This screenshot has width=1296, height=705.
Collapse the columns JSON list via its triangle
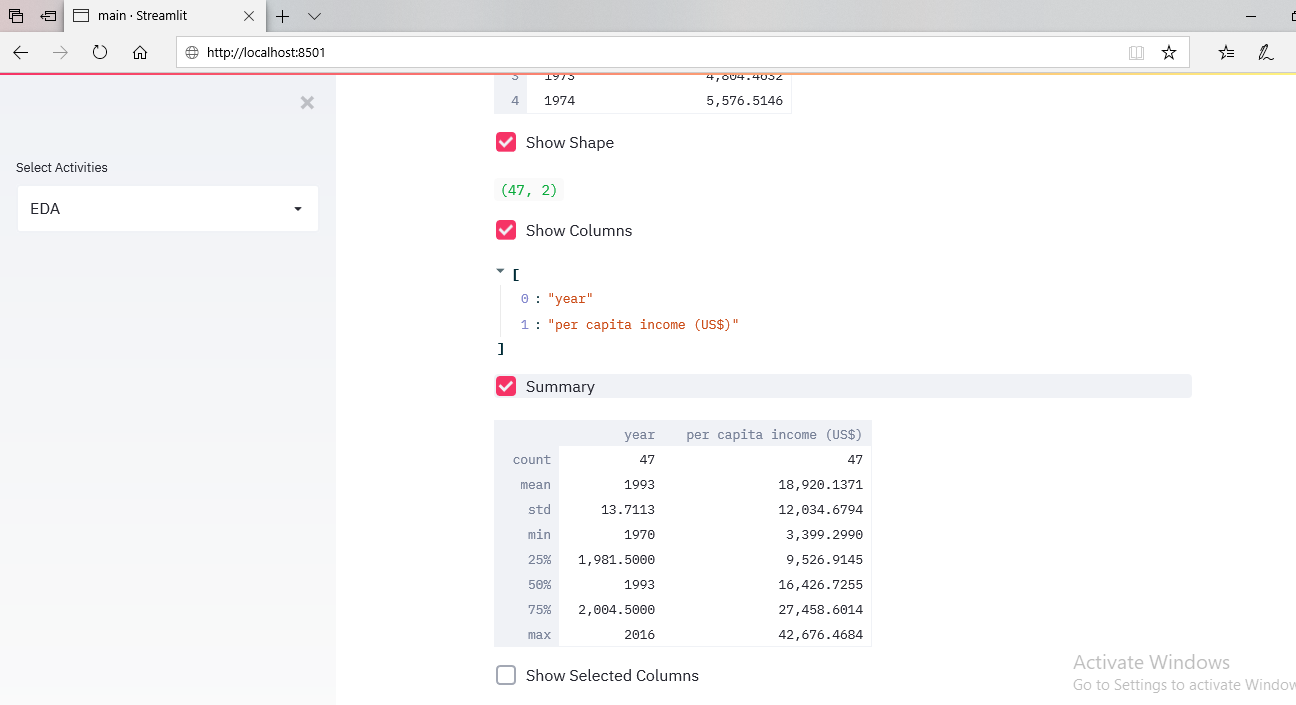click(x=500, y=270)
